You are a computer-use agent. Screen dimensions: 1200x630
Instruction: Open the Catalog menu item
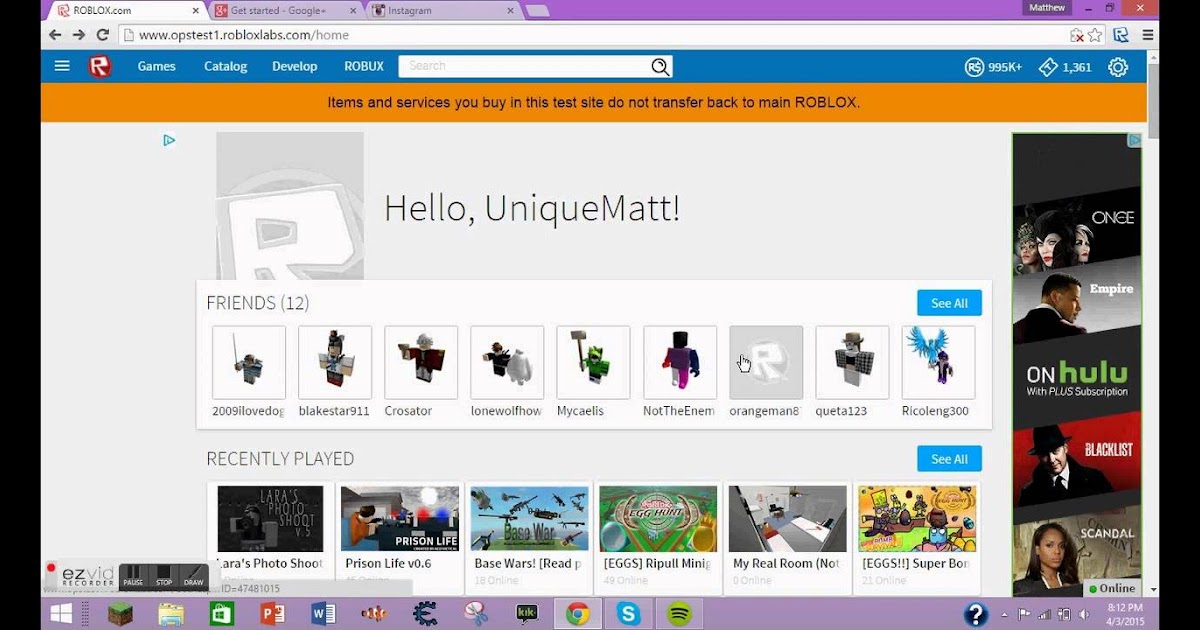click(225, 67)
